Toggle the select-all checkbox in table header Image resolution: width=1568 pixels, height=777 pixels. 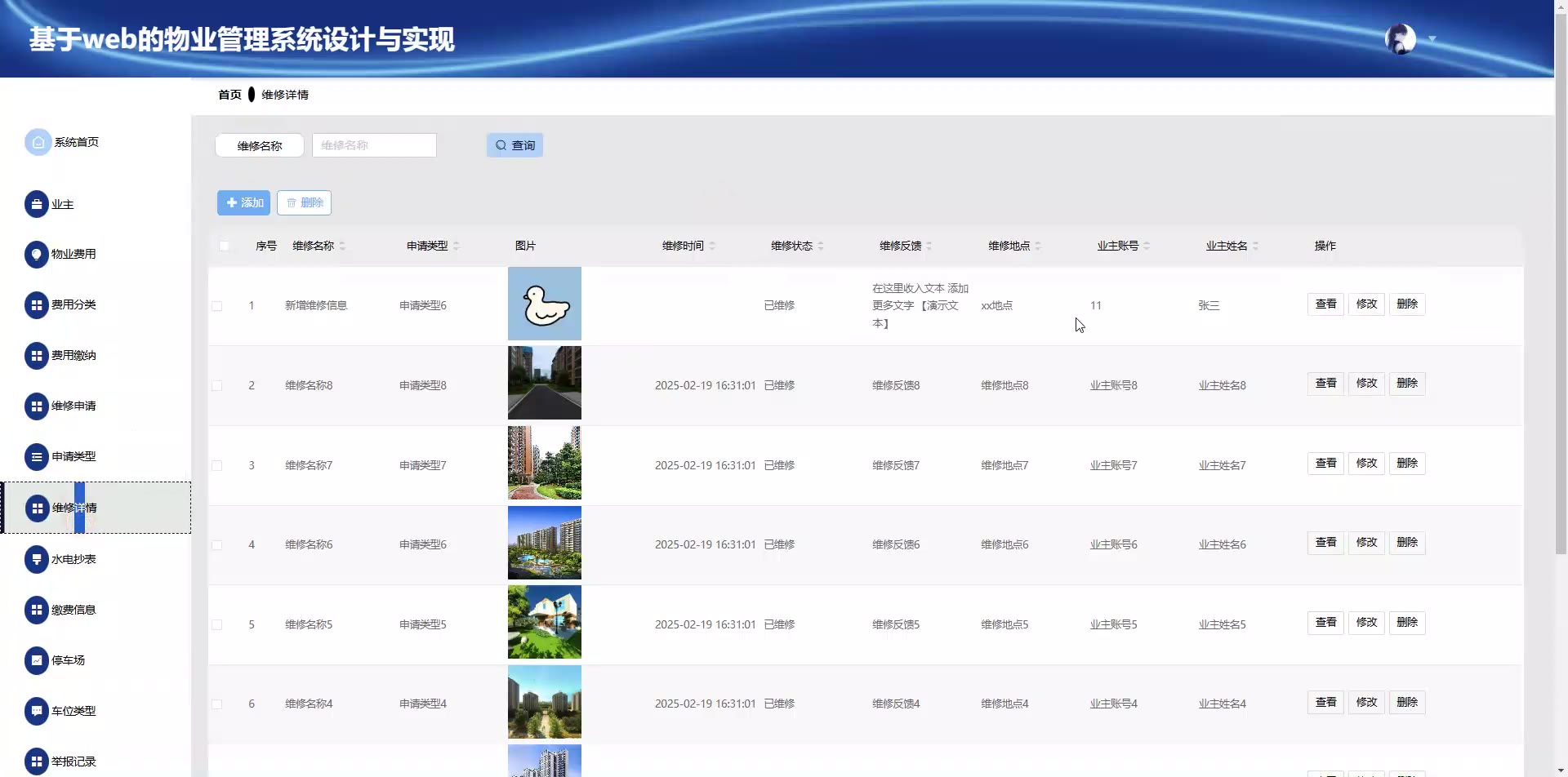(x=225, y=246)
